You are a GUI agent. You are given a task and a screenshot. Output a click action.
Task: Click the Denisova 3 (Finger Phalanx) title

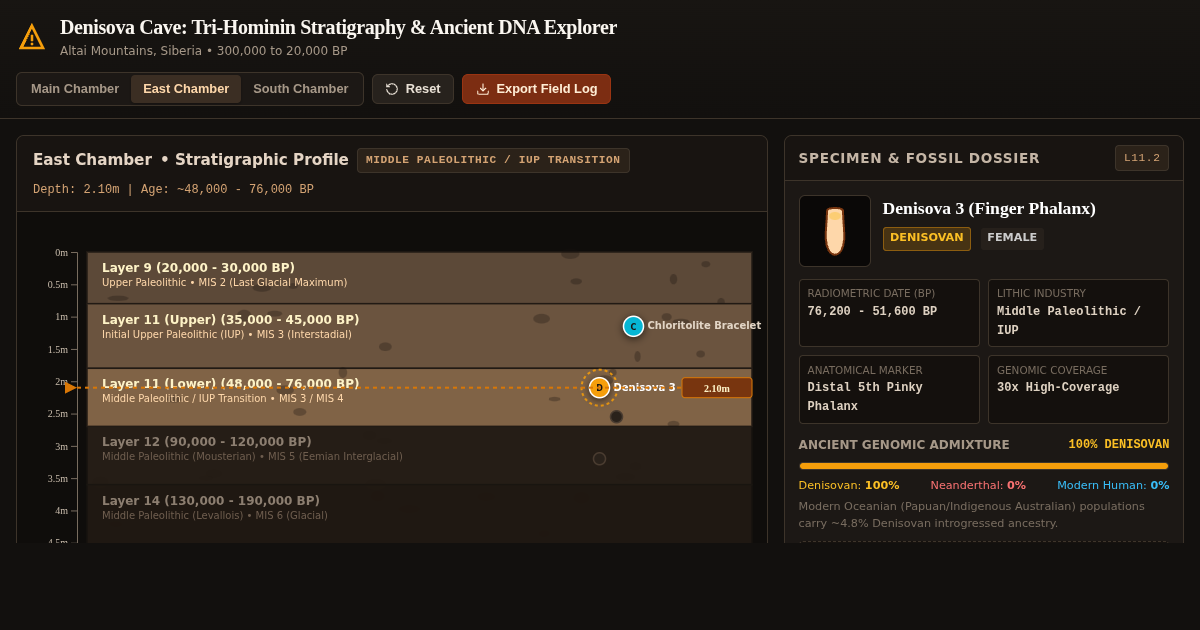[989, 209]
